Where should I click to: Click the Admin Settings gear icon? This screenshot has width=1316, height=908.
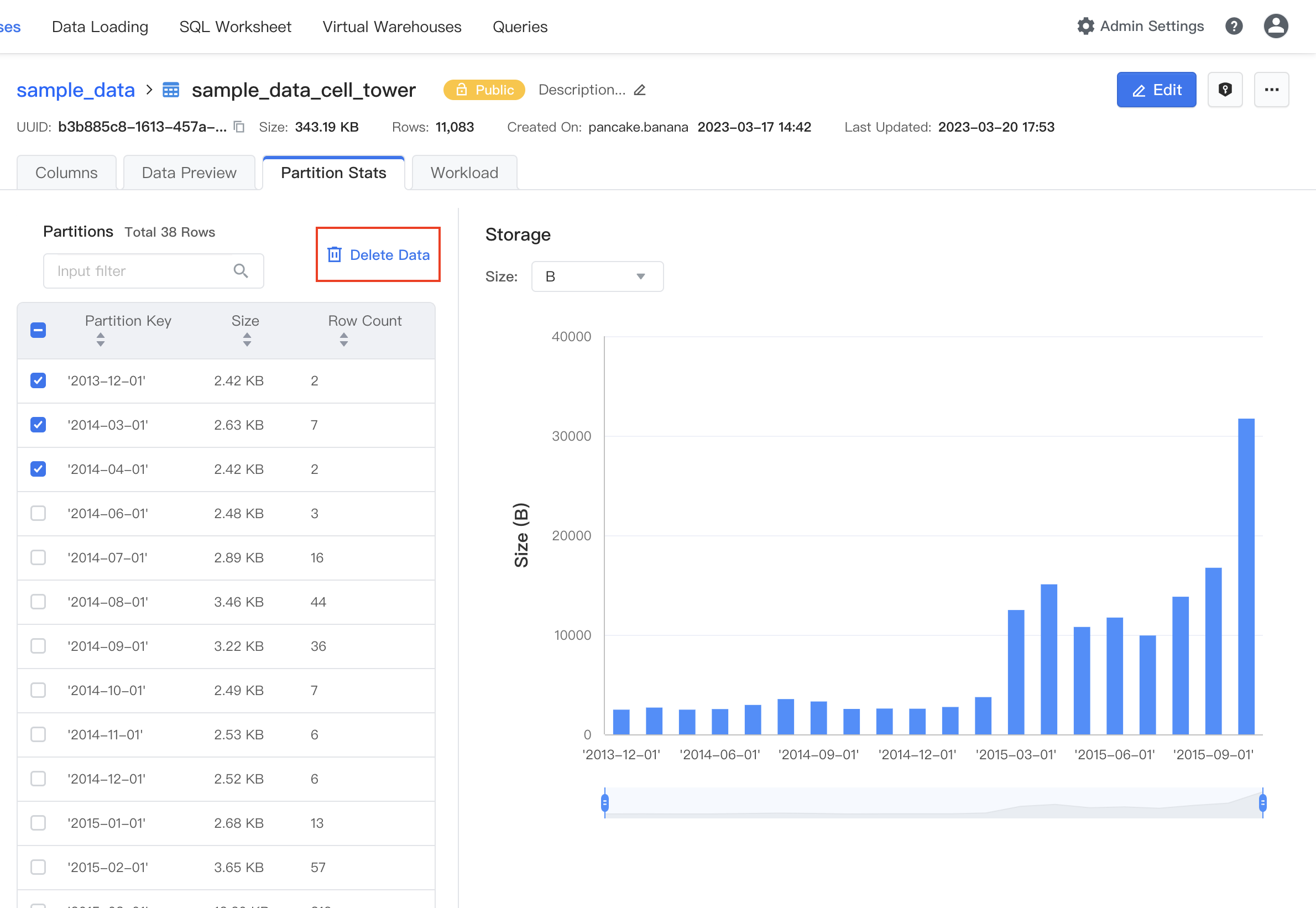1085,26
